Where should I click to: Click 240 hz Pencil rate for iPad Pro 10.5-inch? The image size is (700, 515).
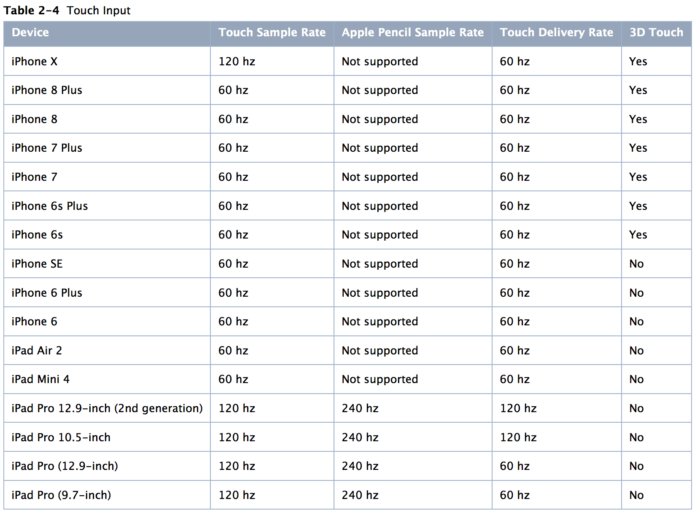point(360,437)
